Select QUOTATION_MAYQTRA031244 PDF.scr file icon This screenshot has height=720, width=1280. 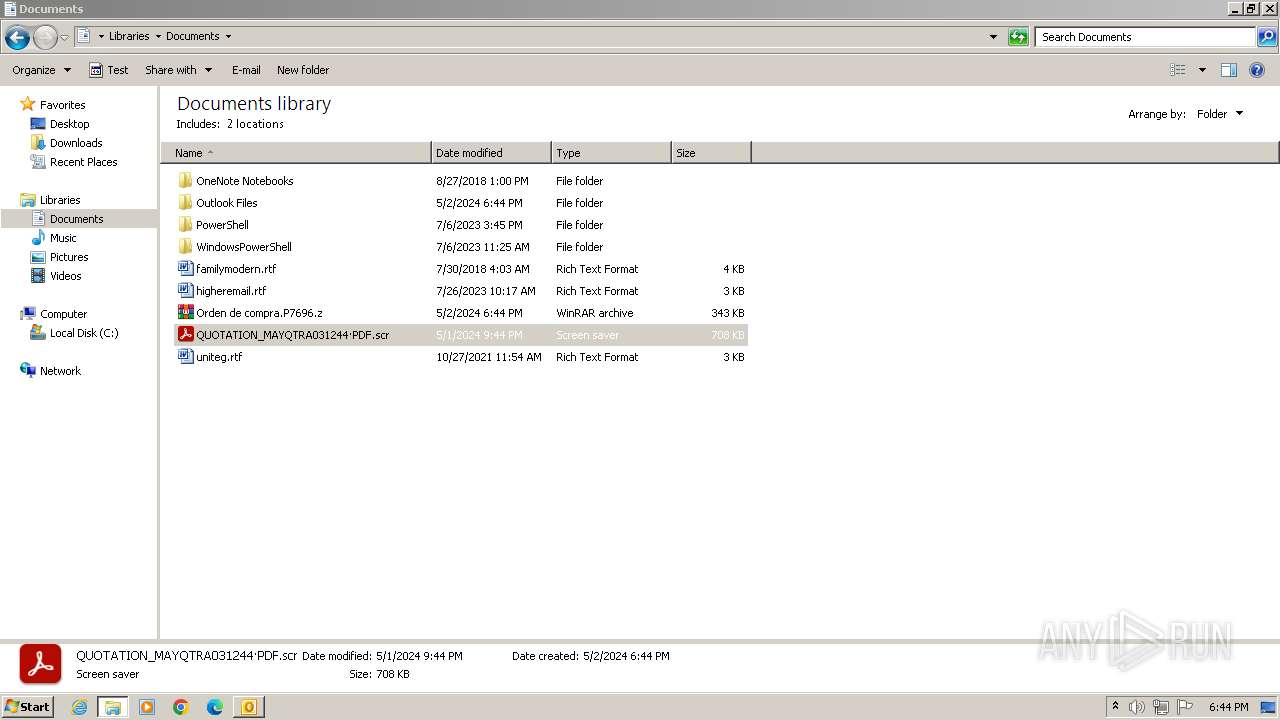pyautogui.click(x=185, y=335)
